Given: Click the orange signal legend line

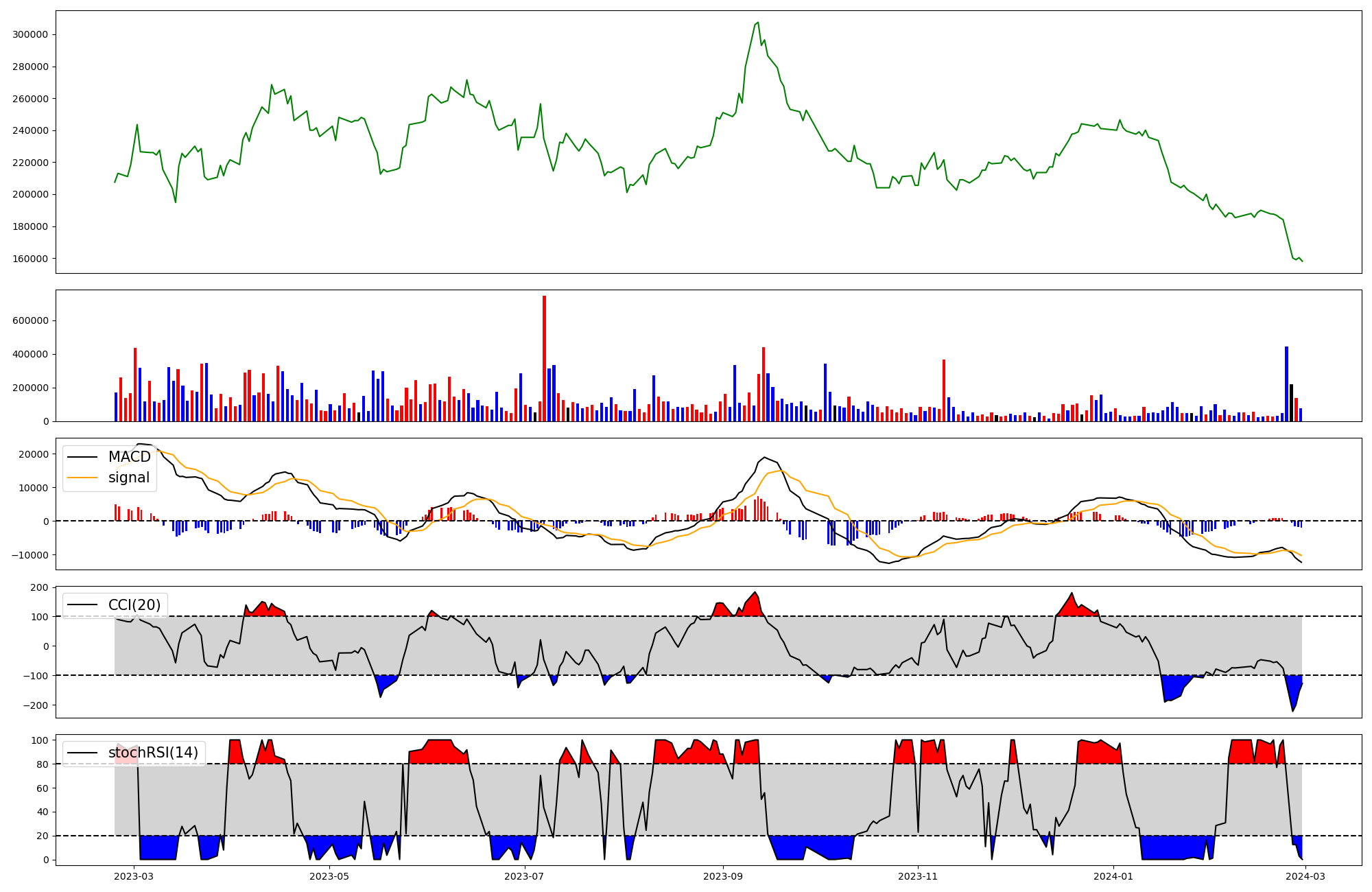Looking at the screenshot, I should coord(82,478).
